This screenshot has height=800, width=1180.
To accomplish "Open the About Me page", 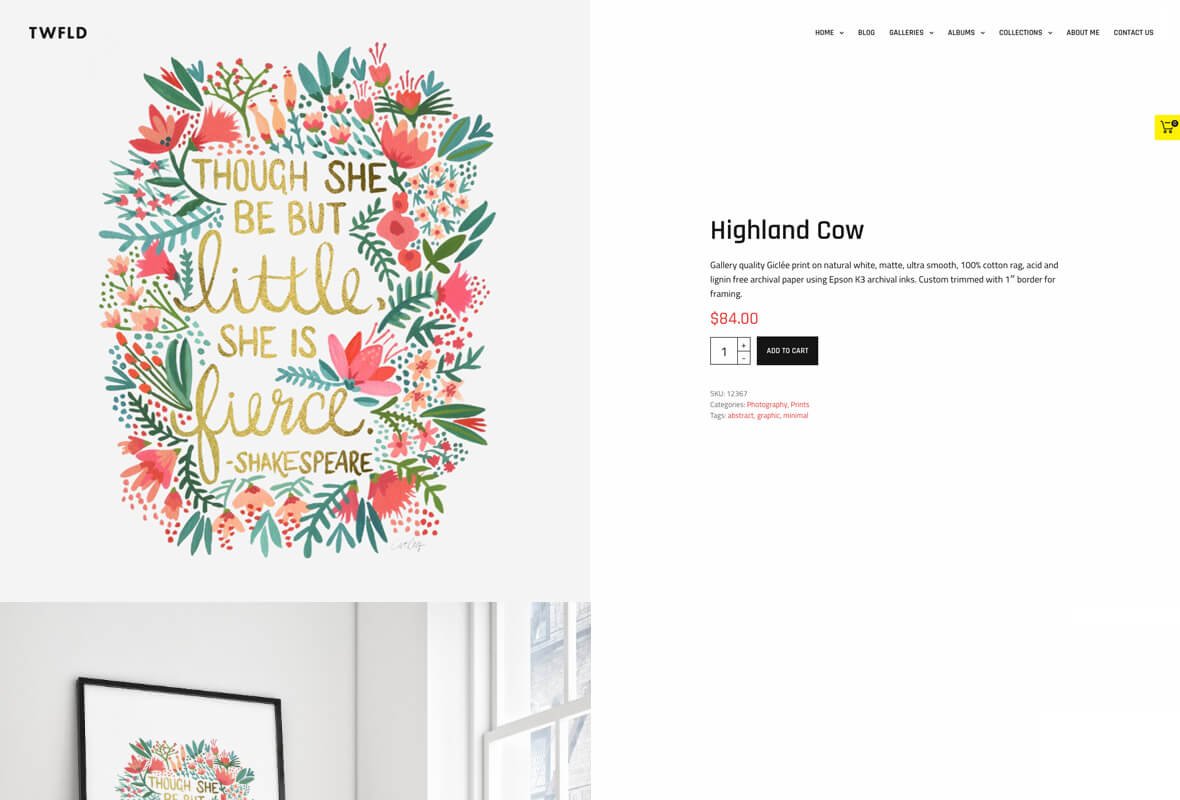I will [1082, 32].
